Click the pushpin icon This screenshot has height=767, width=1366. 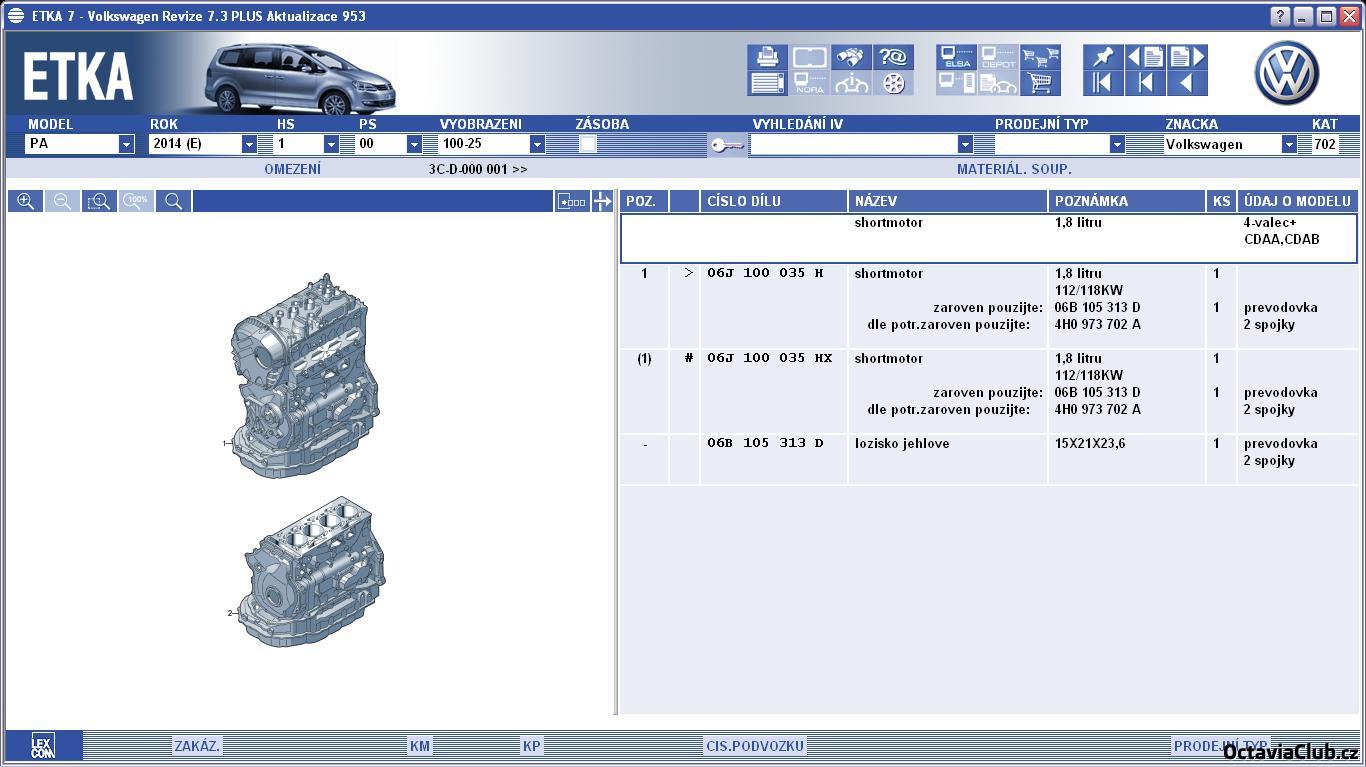pos(1103,57)
